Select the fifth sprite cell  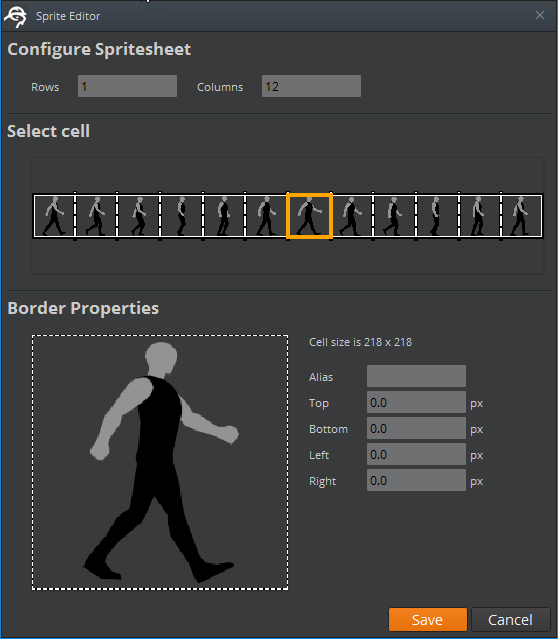[x=224, y=216]
